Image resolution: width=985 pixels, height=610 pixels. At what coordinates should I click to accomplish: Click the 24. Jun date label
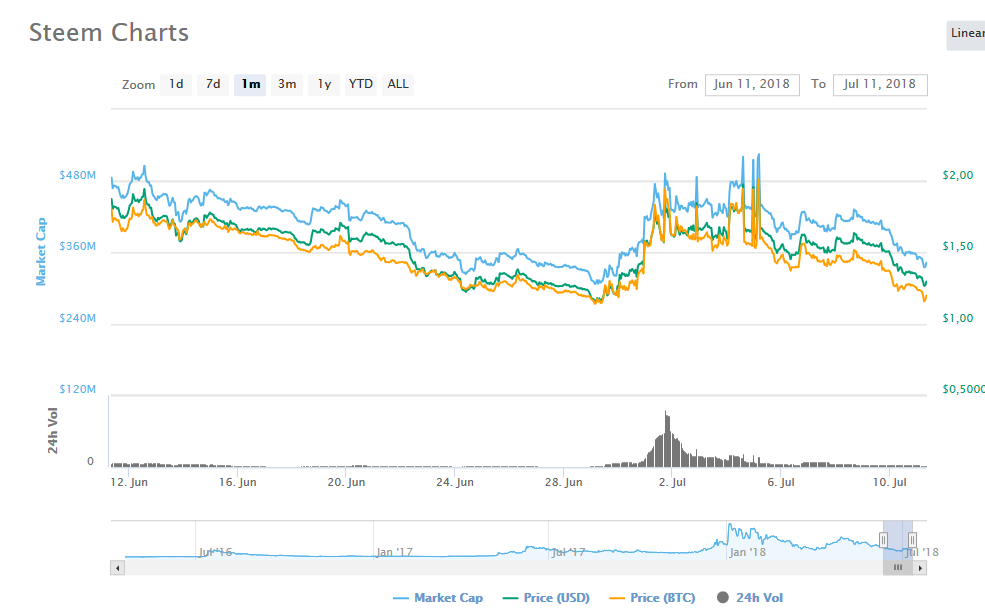pyautogui.click(x=455, y=482)
